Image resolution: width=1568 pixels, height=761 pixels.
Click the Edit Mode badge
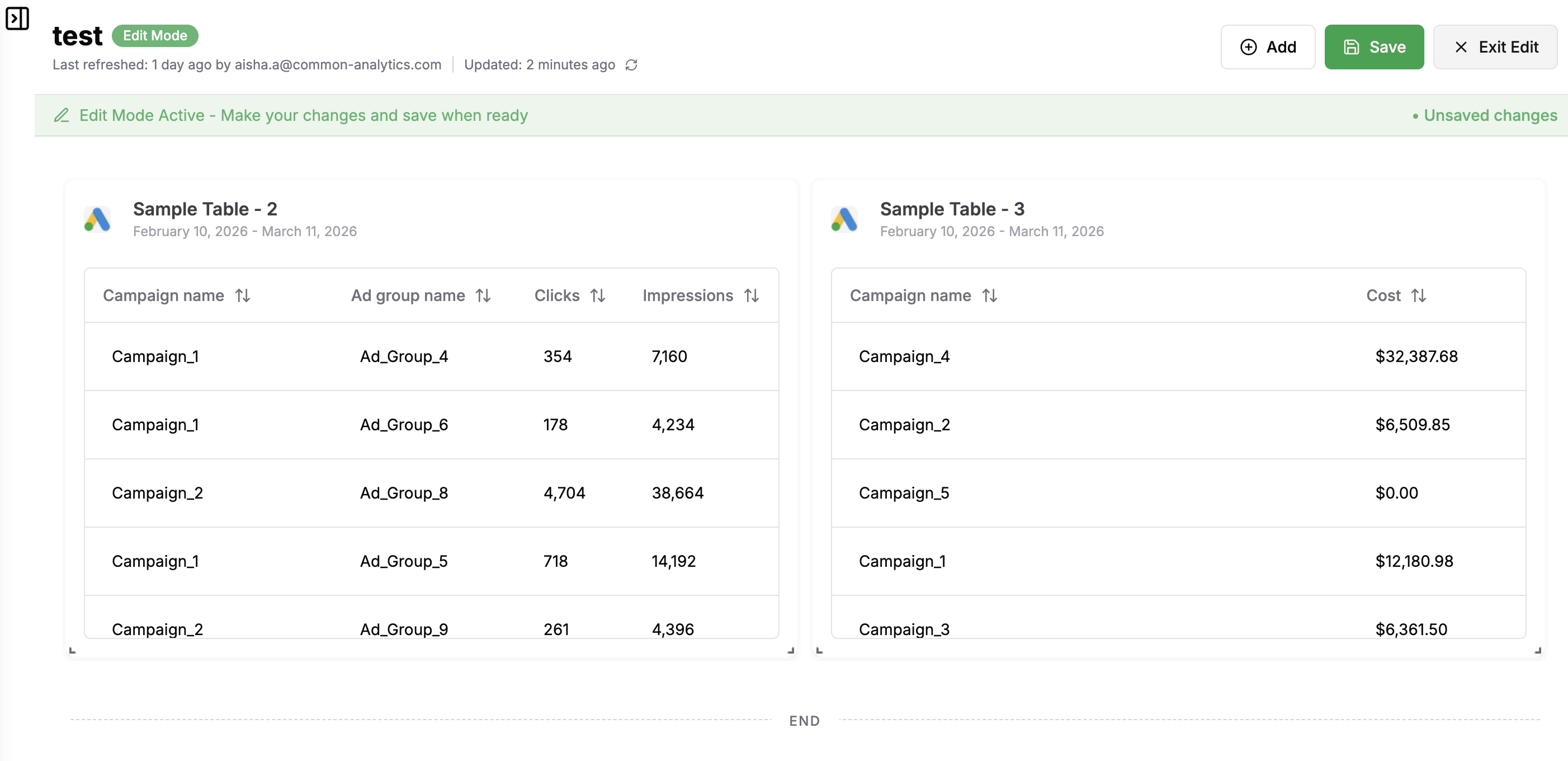pos(154,35)
